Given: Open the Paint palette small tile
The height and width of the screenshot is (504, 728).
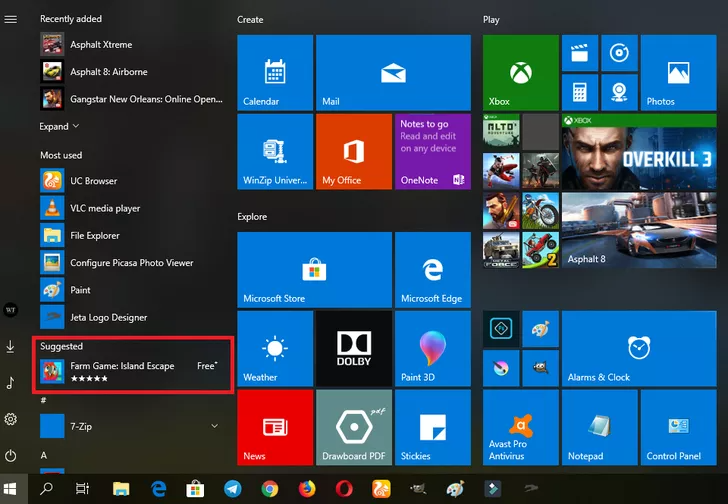Looking at the screenshot, I should coord(540,329).
